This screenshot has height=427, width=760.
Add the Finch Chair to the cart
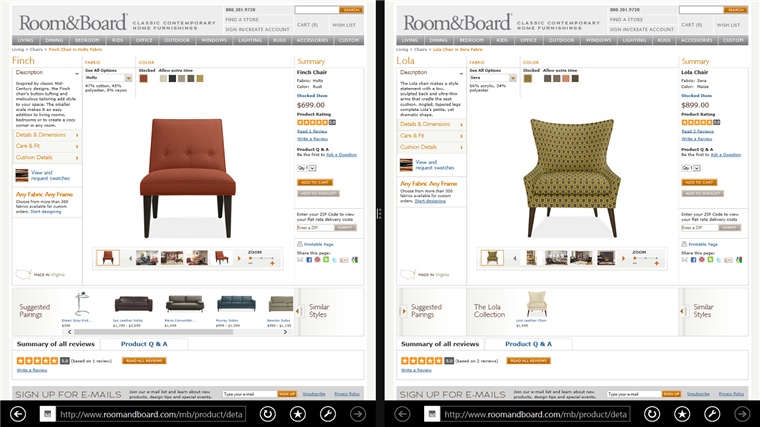315,183
